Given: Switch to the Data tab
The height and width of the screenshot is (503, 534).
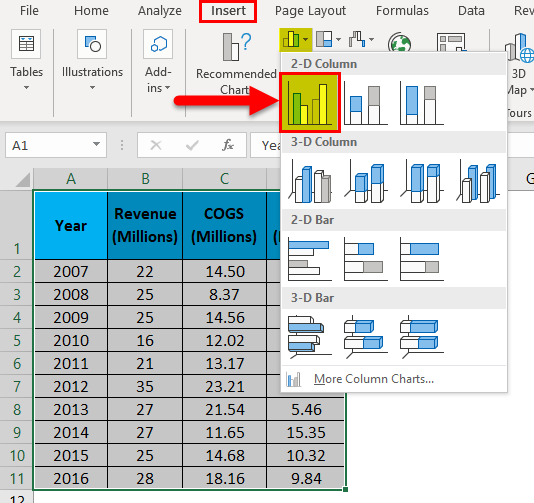Looking at the screenshot, I should point(471,11).
